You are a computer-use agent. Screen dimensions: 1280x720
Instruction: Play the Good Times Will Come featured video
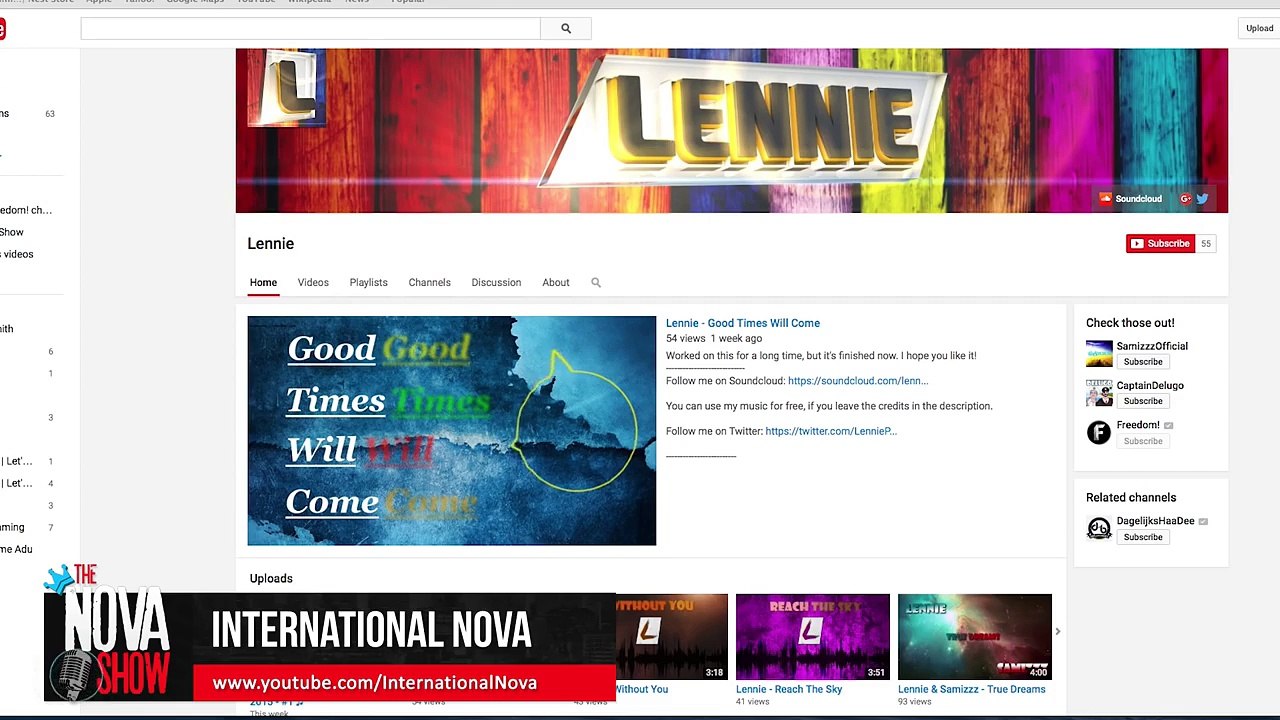tap(452, 431)
